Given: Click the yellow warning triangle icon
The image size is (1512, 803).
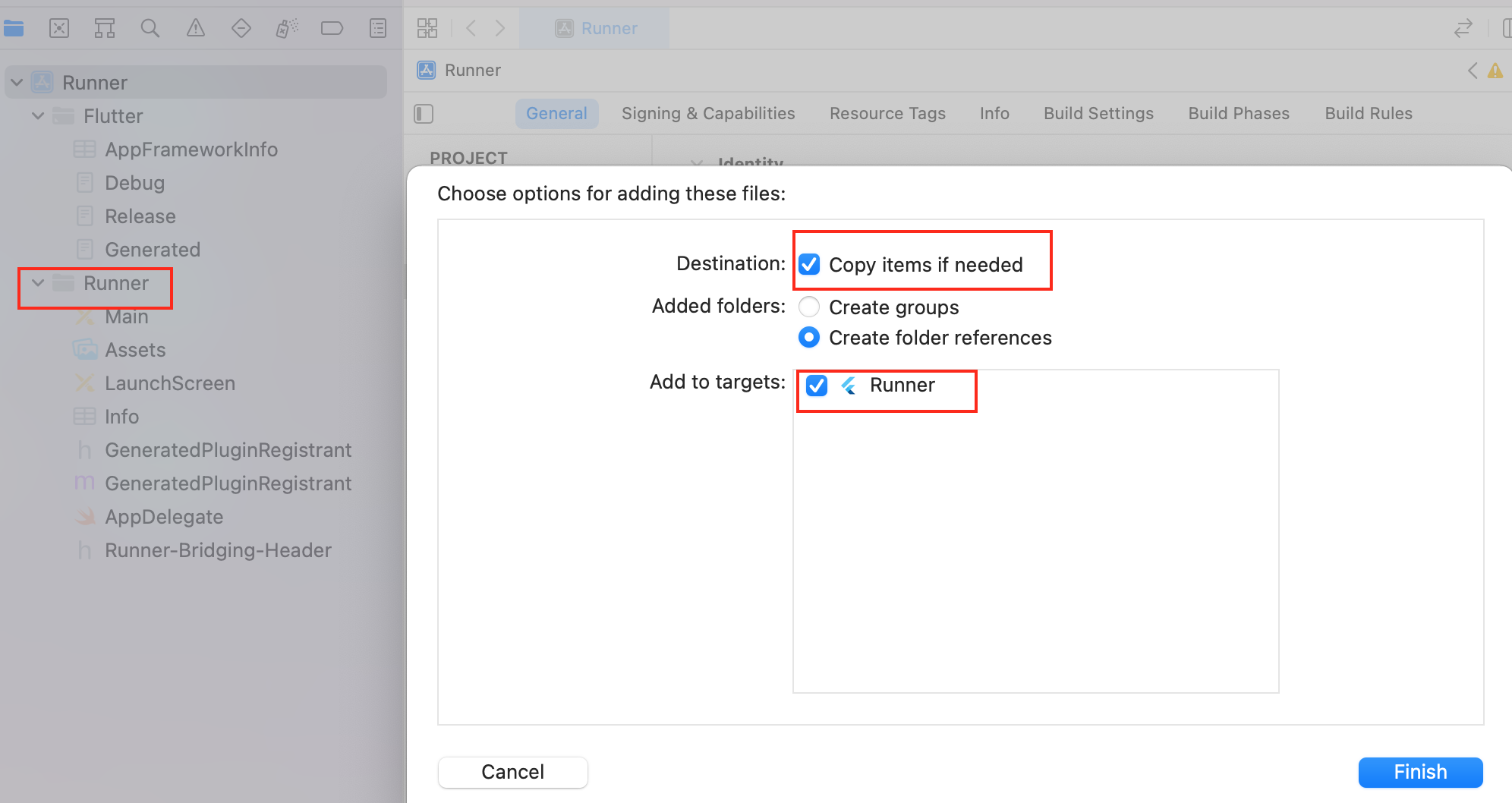Looking at the screenshot, I should point(1495,71).
